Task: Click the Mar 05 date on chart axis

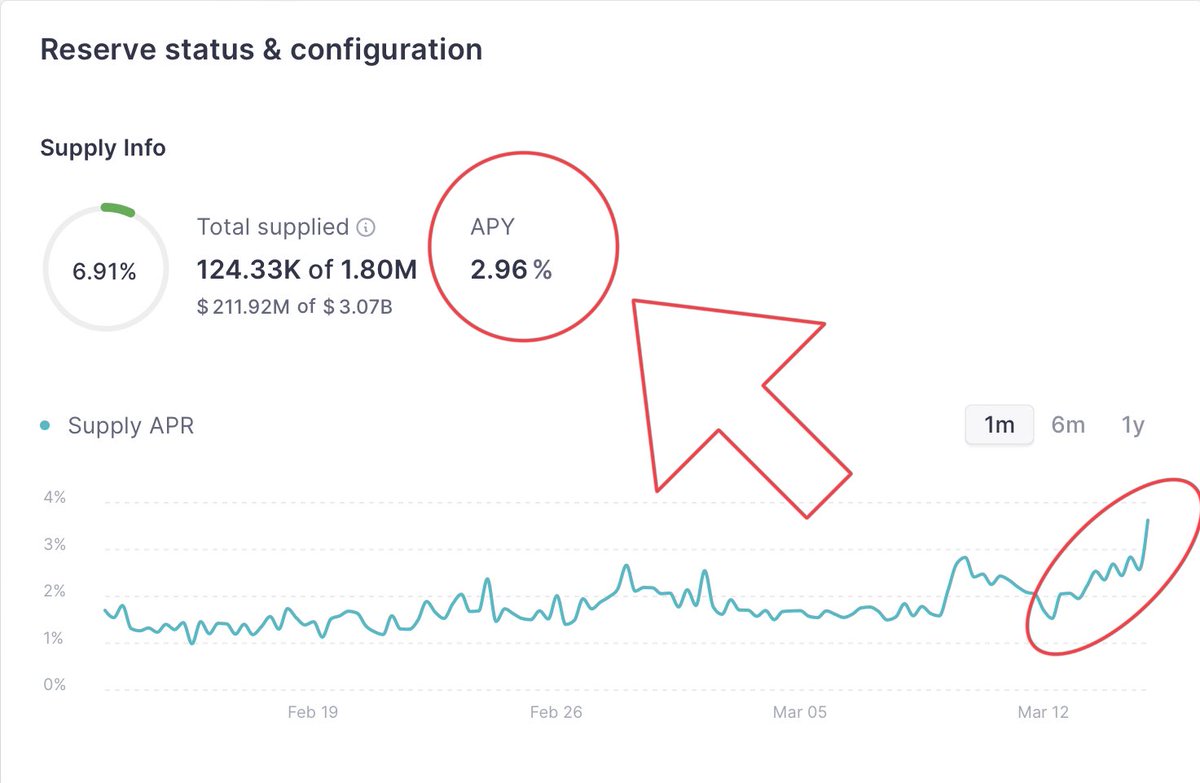Action: 800,712
